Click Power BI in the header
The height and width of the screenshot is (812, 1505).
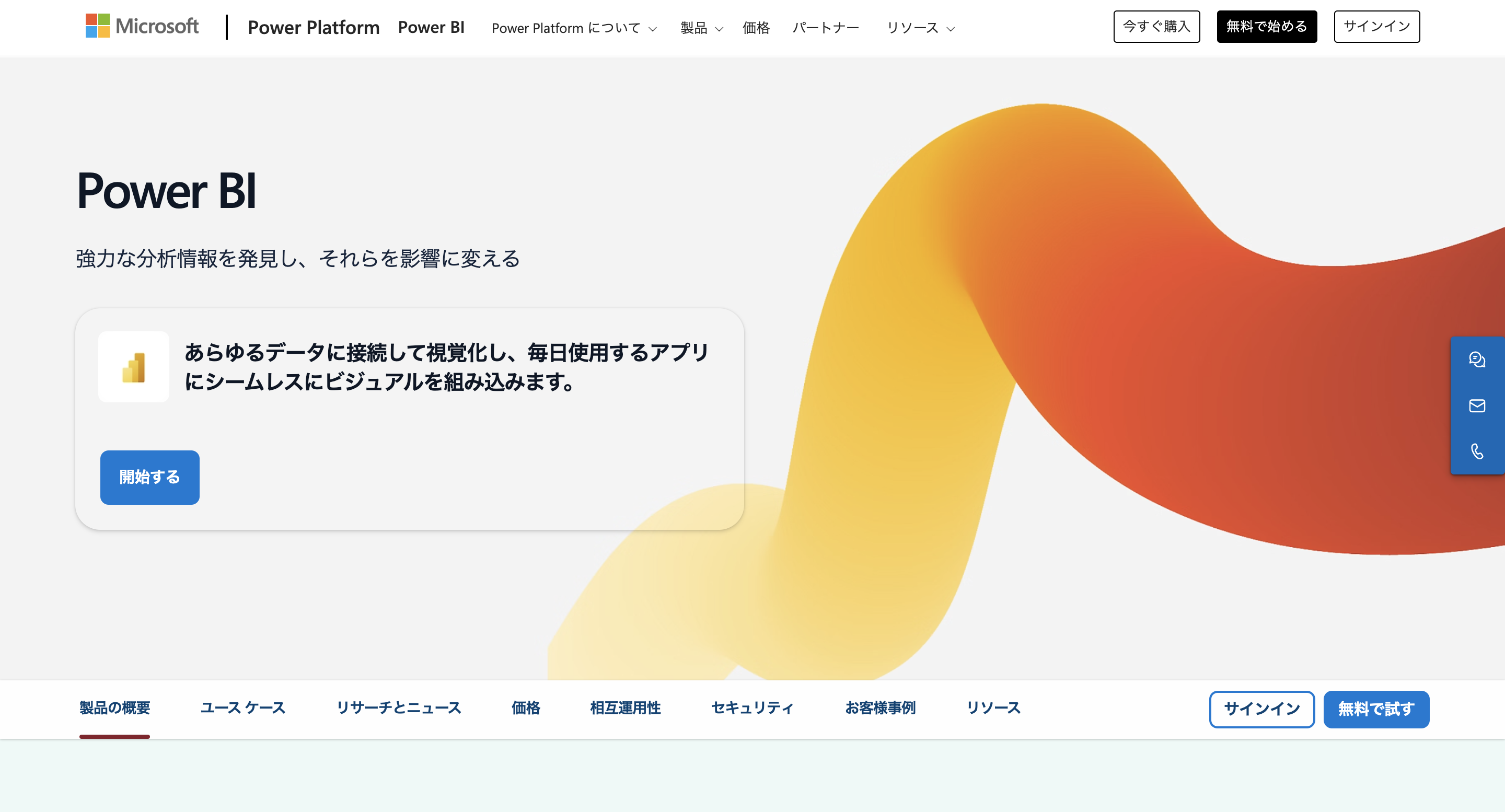click(x=431, y=28)
